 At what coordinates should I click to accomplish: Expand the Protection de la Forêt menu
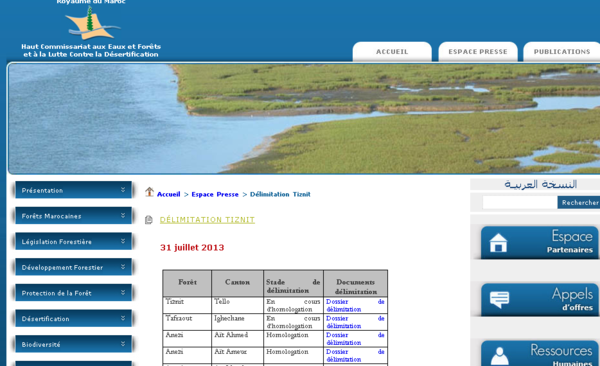pos(73,292)
